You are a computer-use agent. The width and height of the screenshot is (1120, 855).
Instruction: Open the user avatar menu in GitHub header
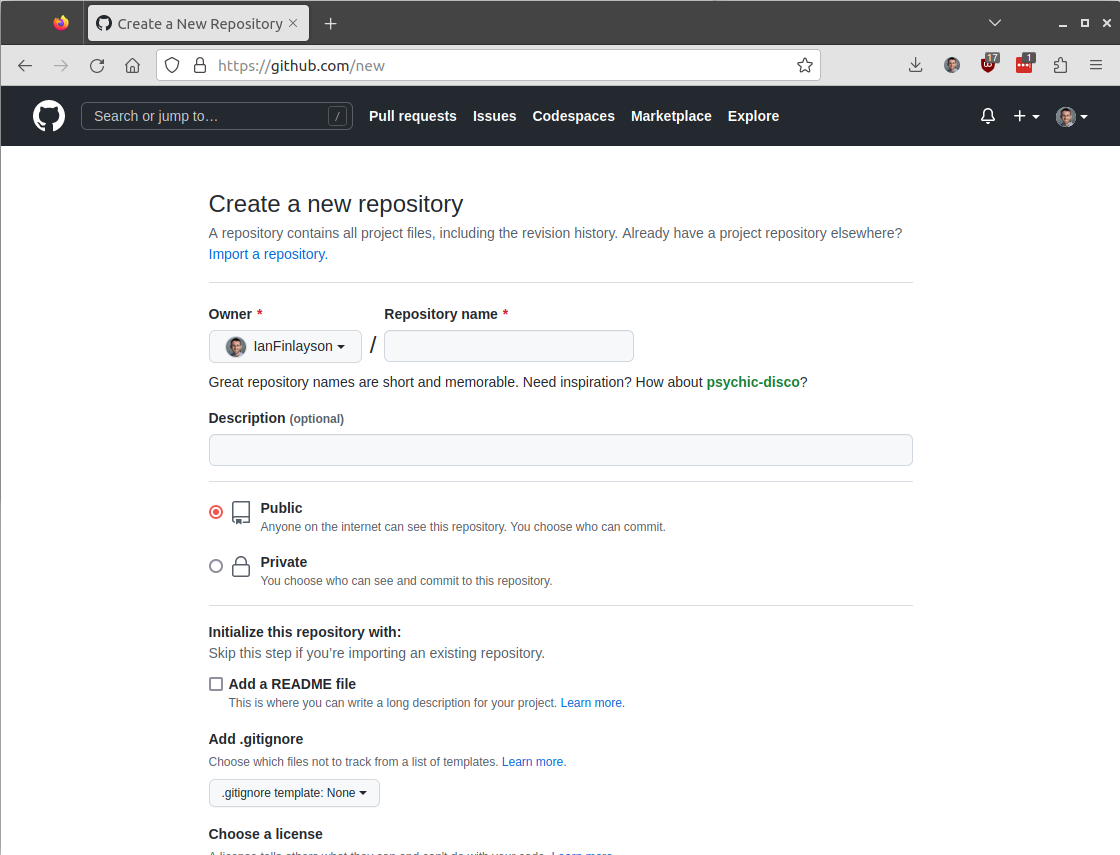(x=1071, y=116)
